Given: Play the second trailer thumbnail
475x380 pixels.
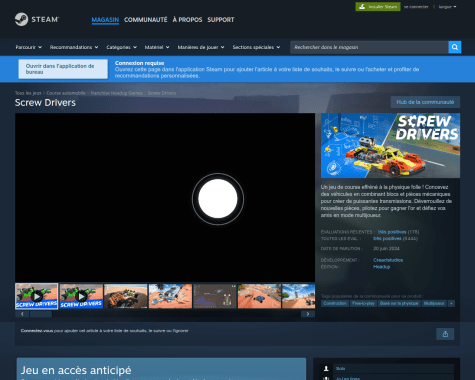Looking at the screenshot, I should tap(81, 296).
